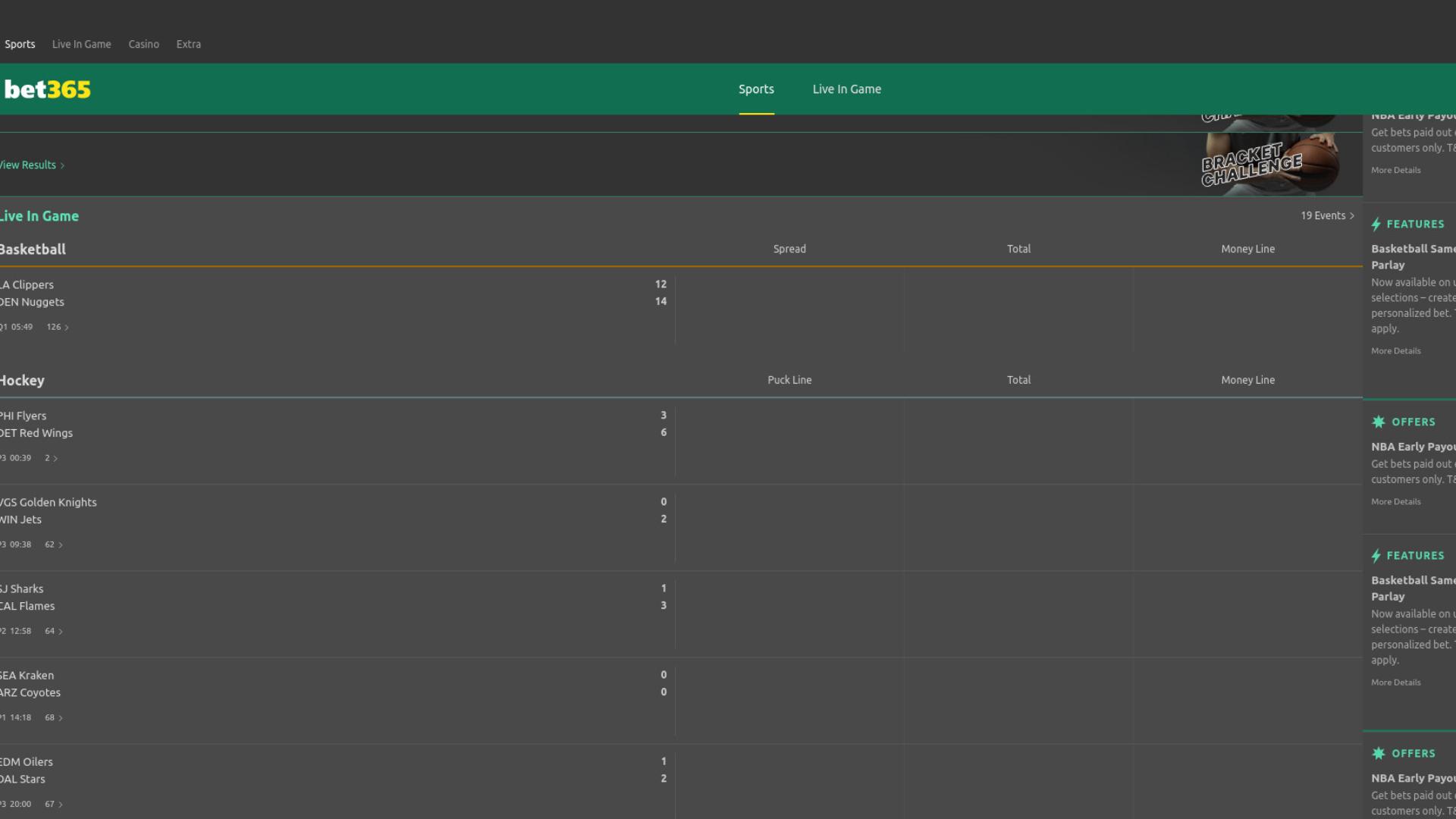
Task: Open More Details under first Basketball Same Parlay
Action: tap(1395, 351)
